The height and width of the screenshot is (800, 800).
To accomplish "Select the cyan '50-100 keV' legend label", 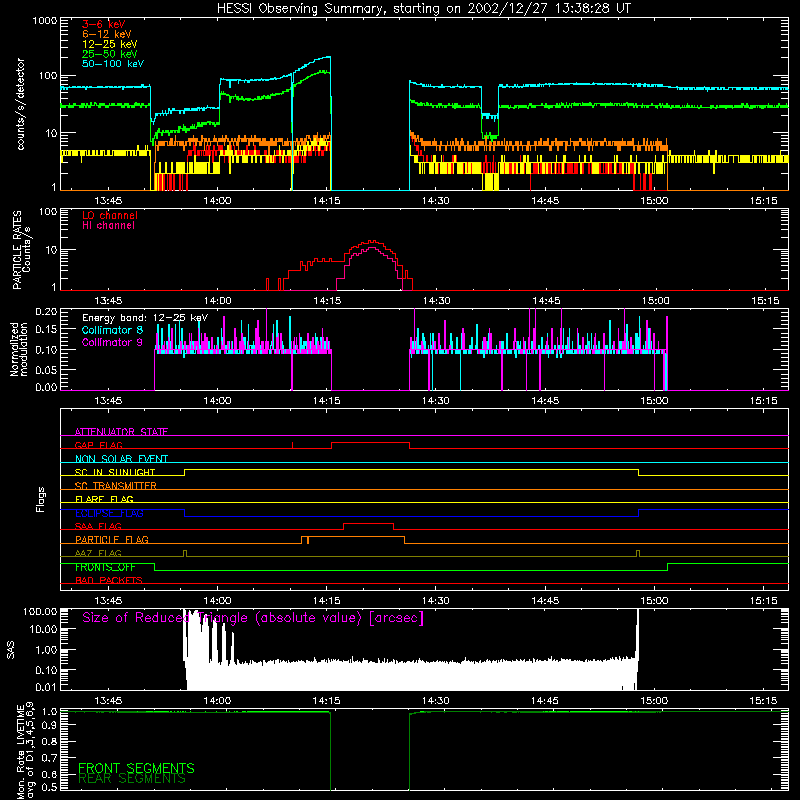I will pos(113,64).
